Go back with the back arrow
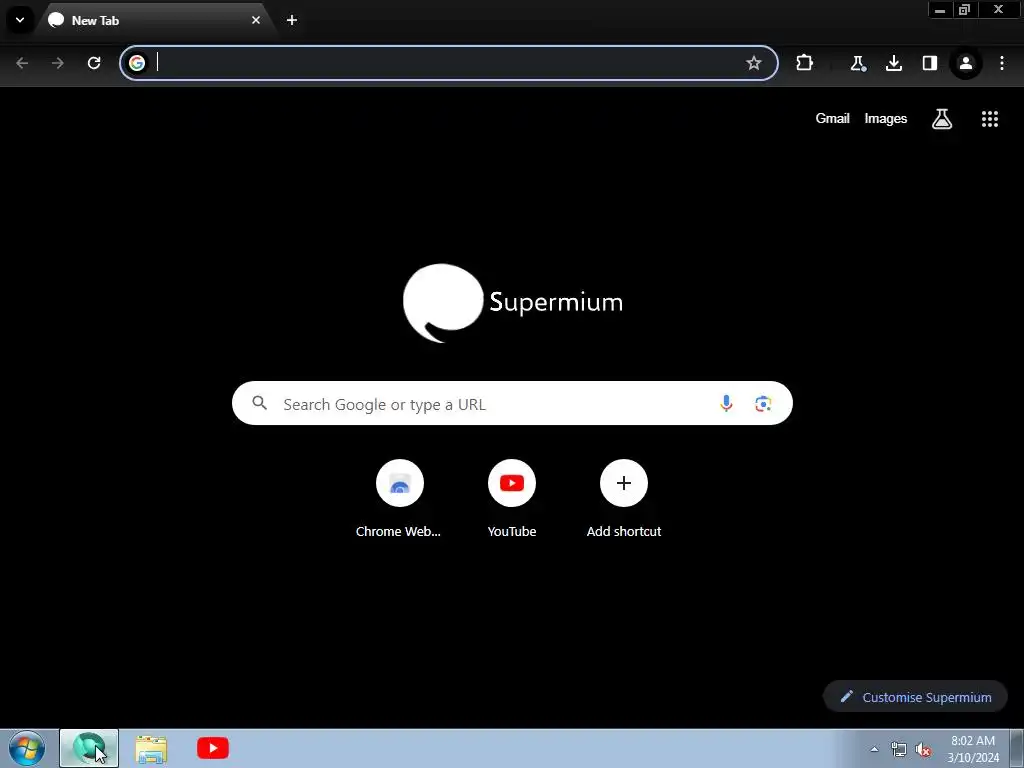This screenshot has width=1024, height=768. tap(22, 63)
